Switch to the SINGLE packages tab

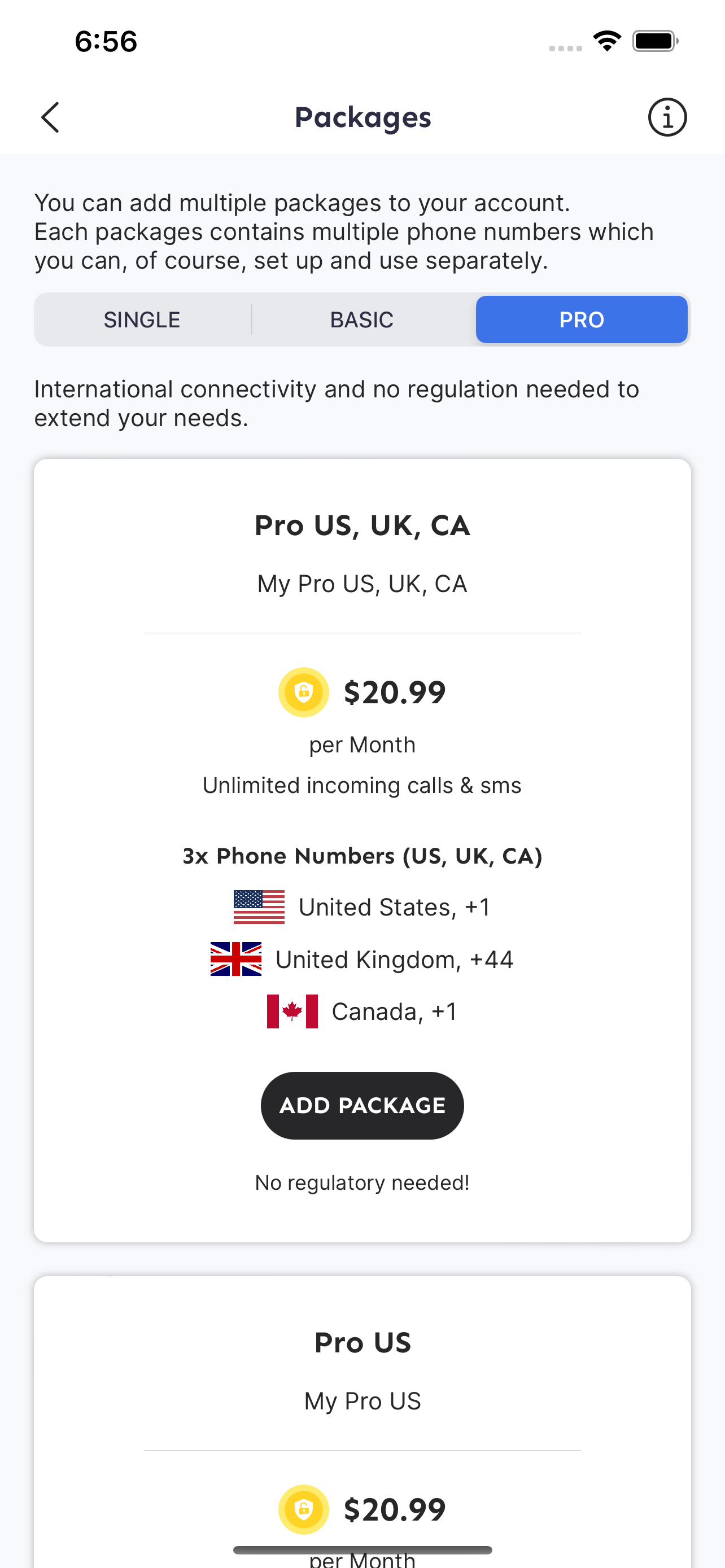[142, 319]
